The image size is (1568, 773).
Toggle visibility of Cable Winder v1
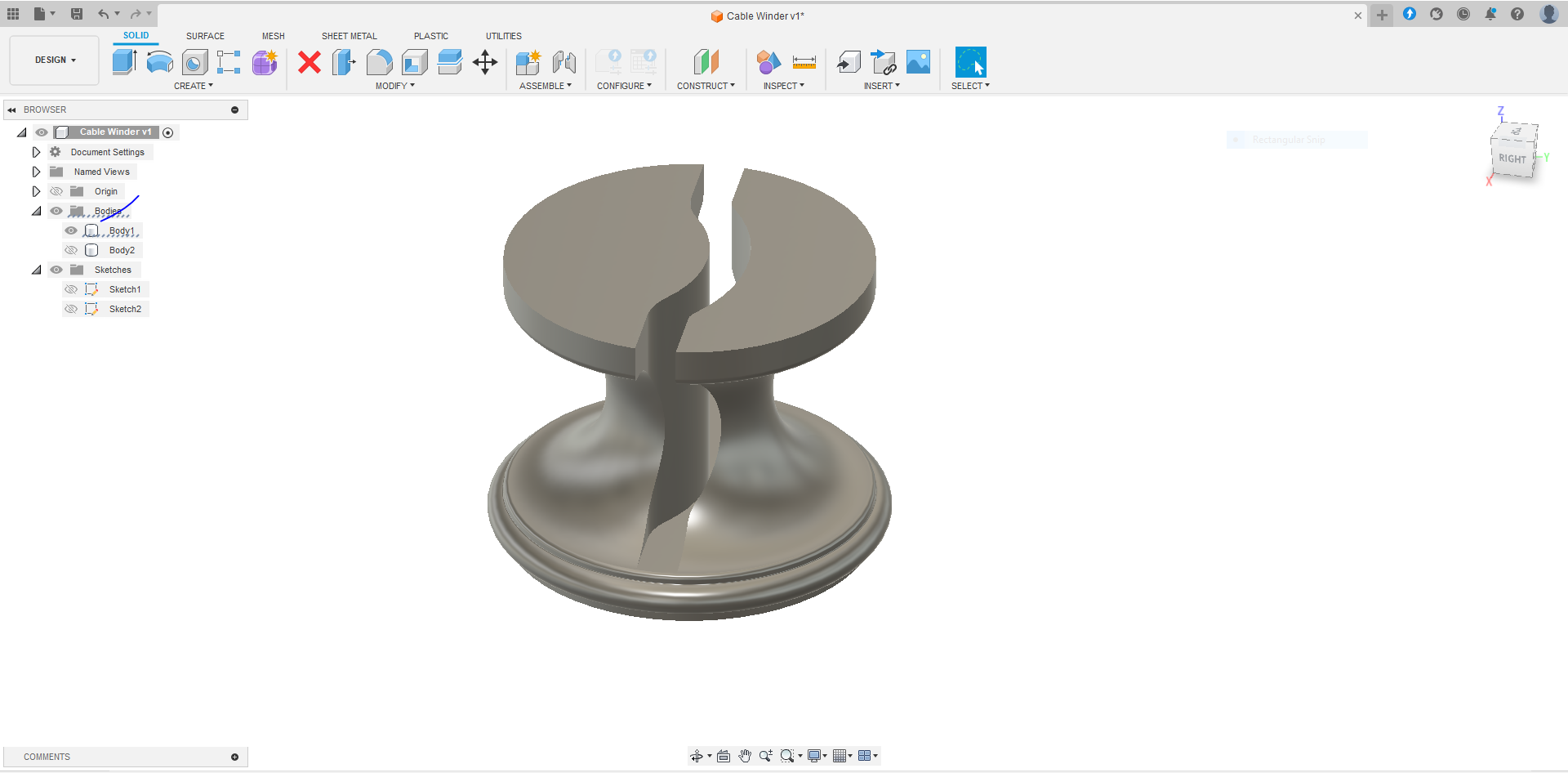[x=42, y=132]
